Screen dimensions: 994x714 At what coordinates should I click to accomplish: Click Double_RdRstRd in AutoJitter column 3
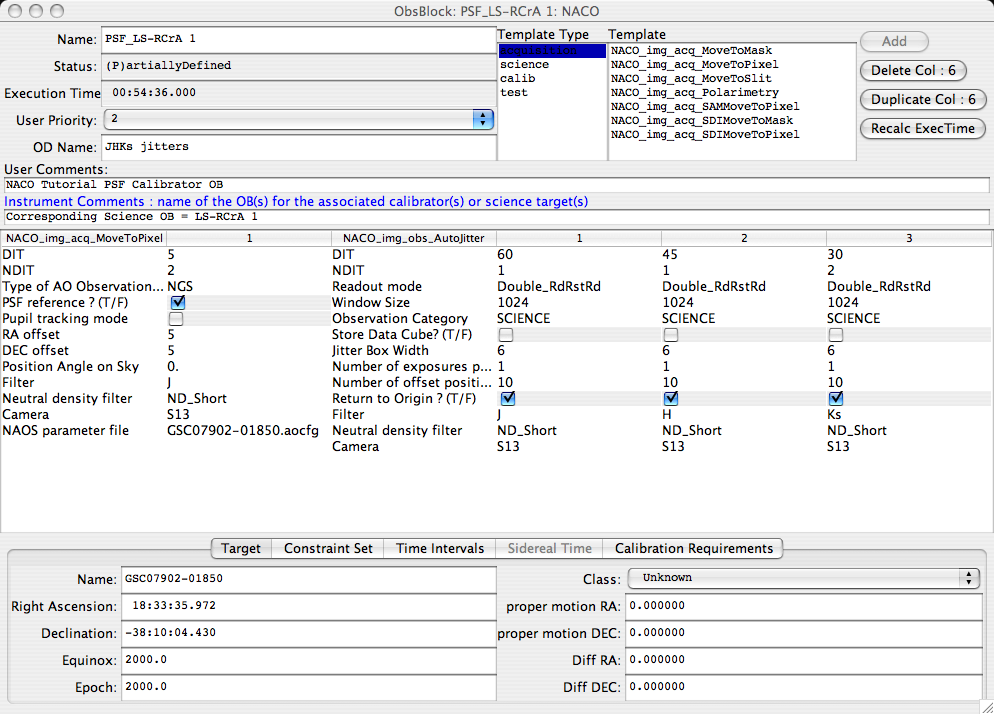[879, 287]
